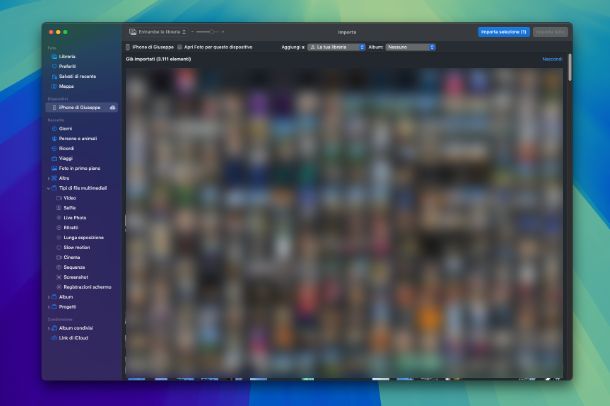The image size is (610, 406).
Task: Click the zoom in plus button
Action: pos(223,32)
